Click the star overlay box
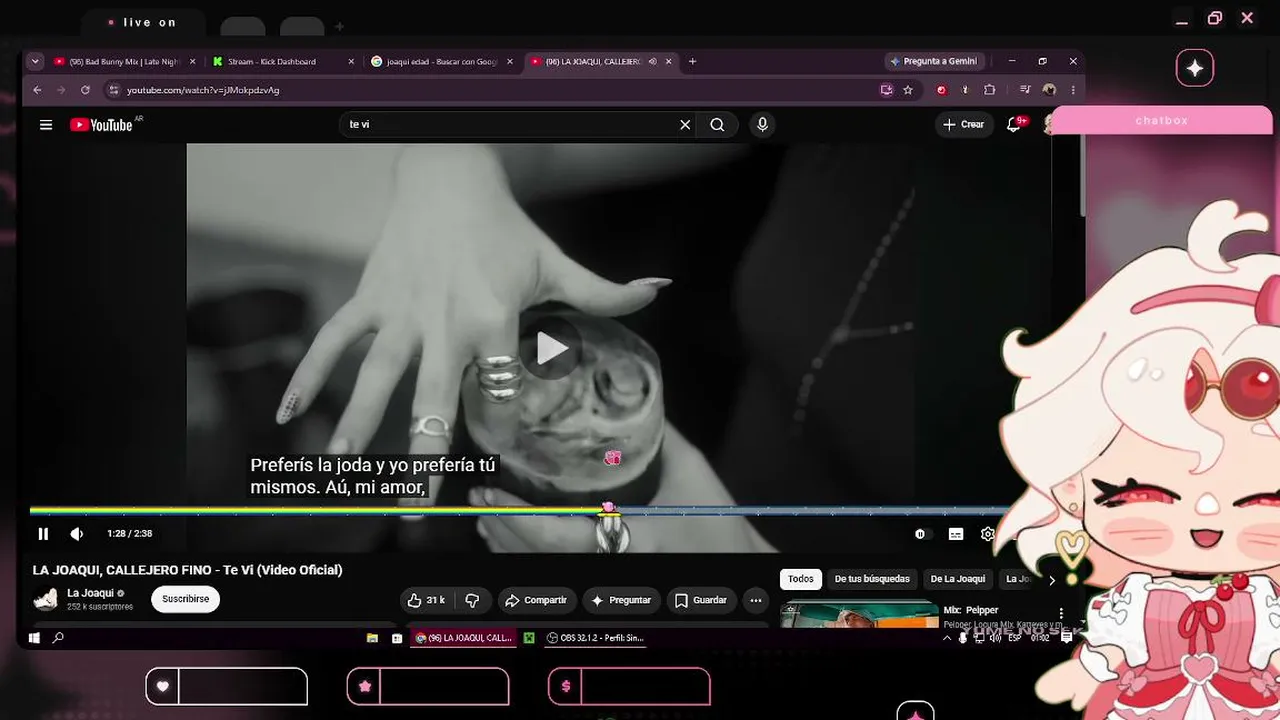Image resolution: width=1280 pixels, height=720 pixels. pyautogui.click(x=428, y=686)
